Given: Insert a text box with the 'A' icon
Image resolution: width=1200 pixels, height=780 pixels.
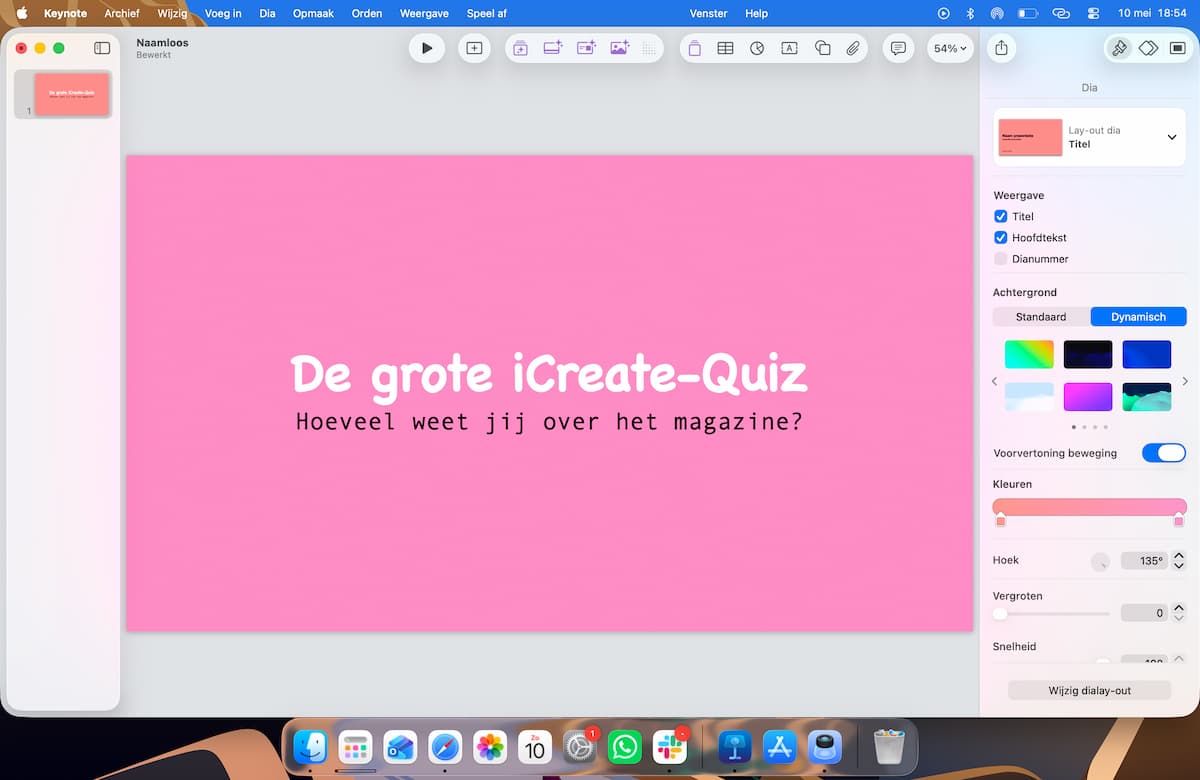Looking at the screenshot, I should click(x=789, y=48).
